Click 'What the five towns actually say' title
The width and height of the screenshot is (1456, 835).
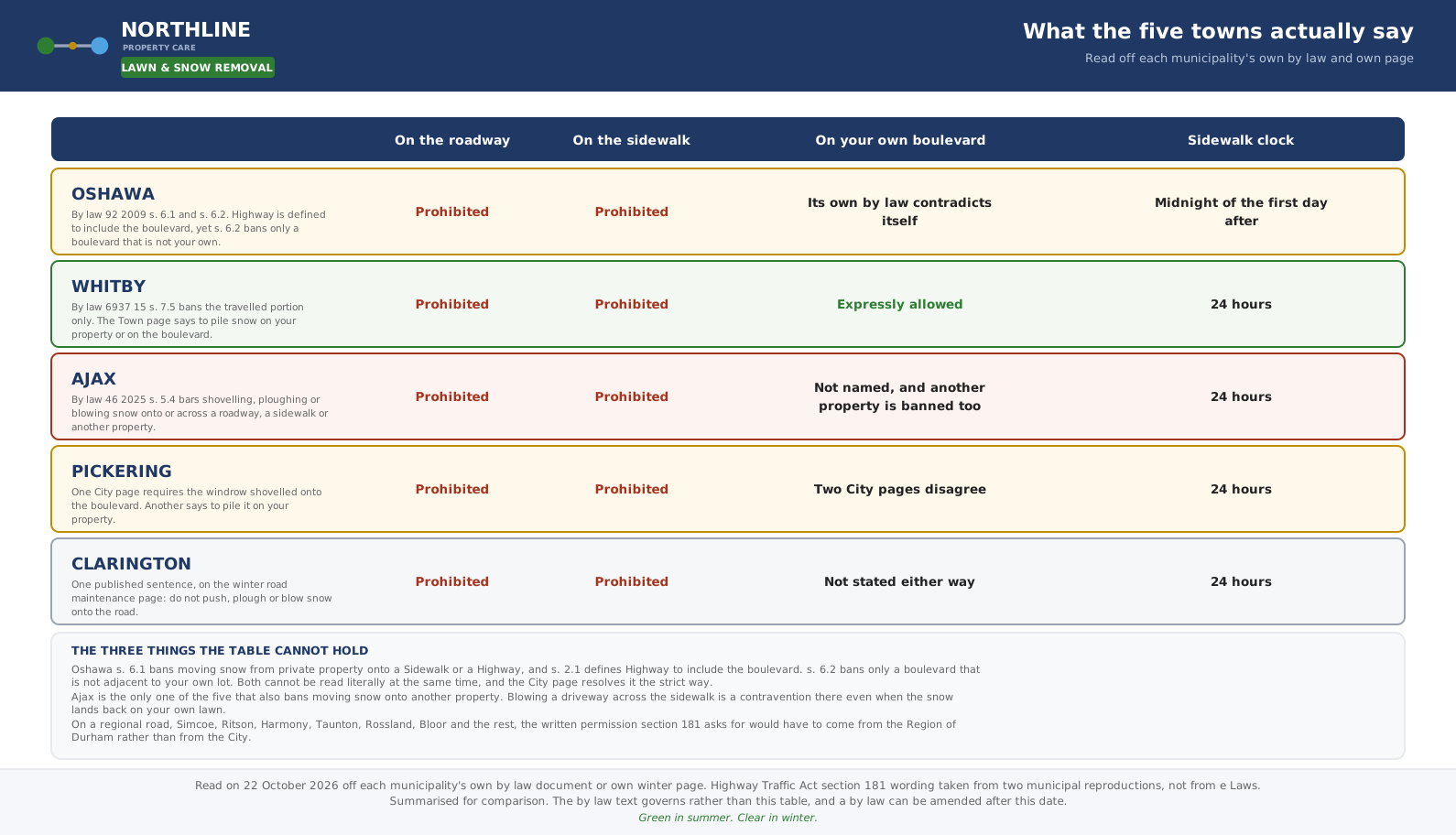(1218, 31)
